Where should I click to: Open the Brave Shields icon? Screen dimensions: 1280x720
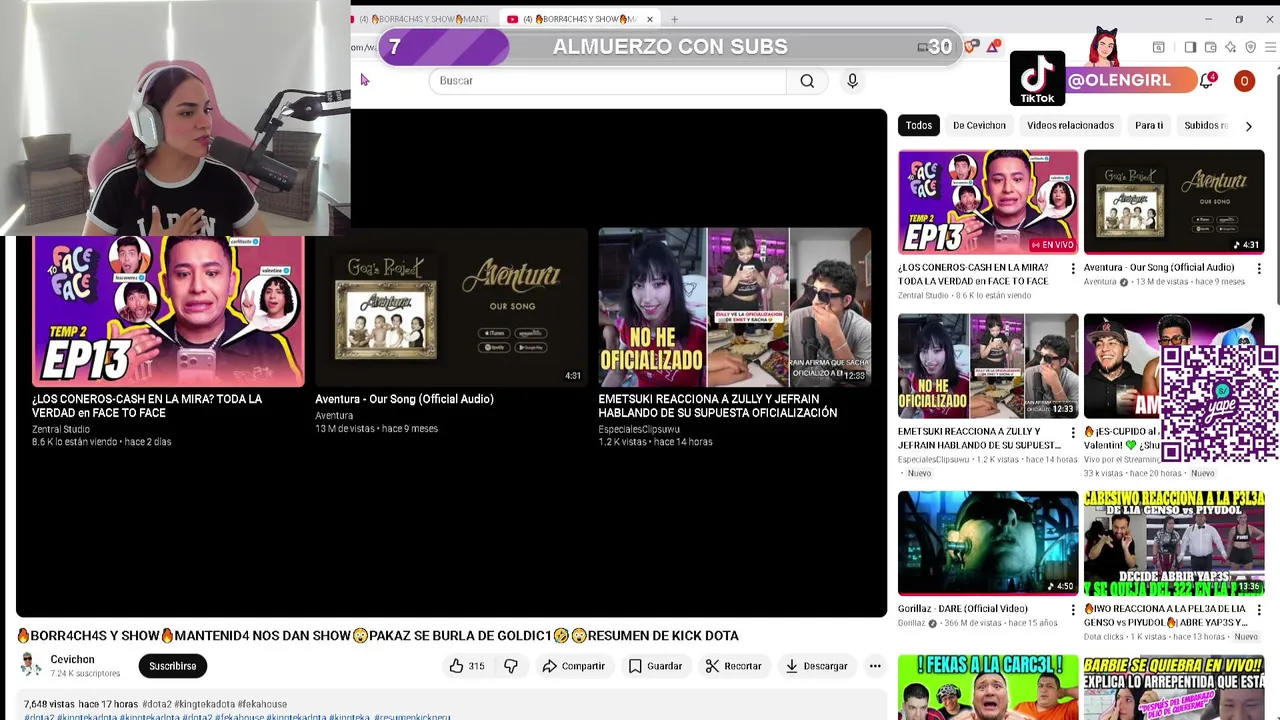coord(972,47)
